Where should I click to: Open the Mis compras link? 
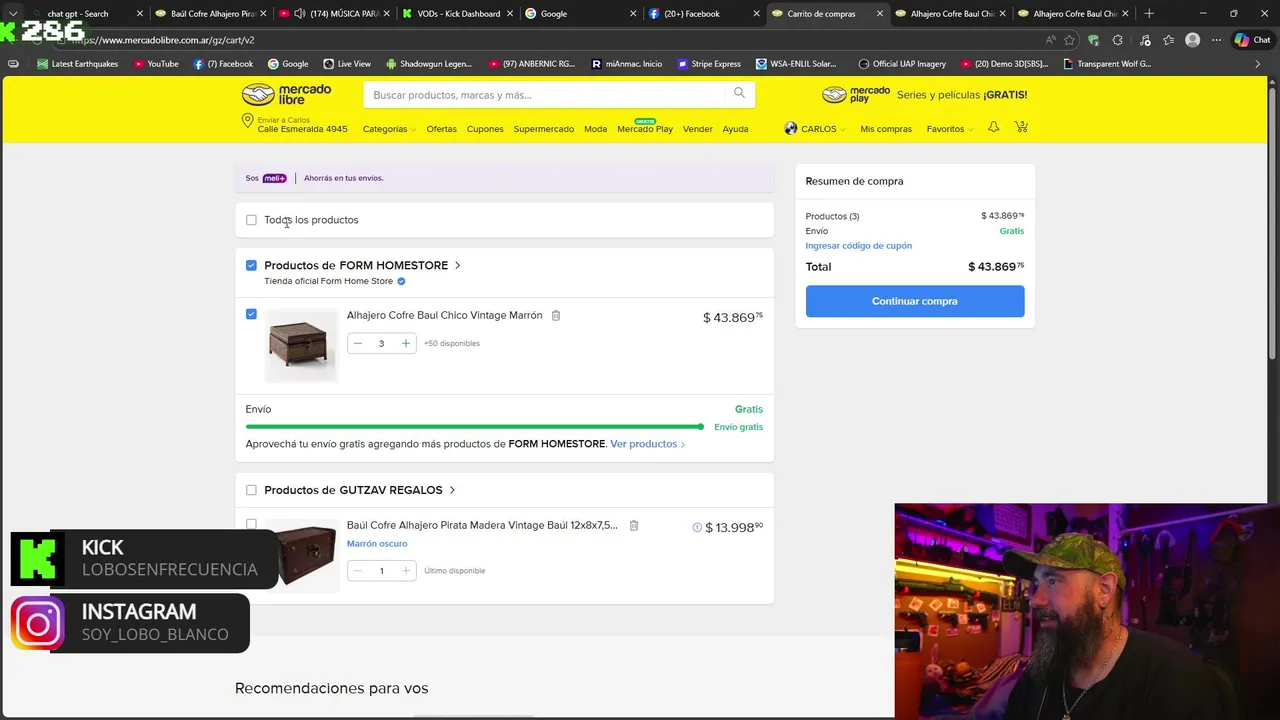[x=886, y=129]
